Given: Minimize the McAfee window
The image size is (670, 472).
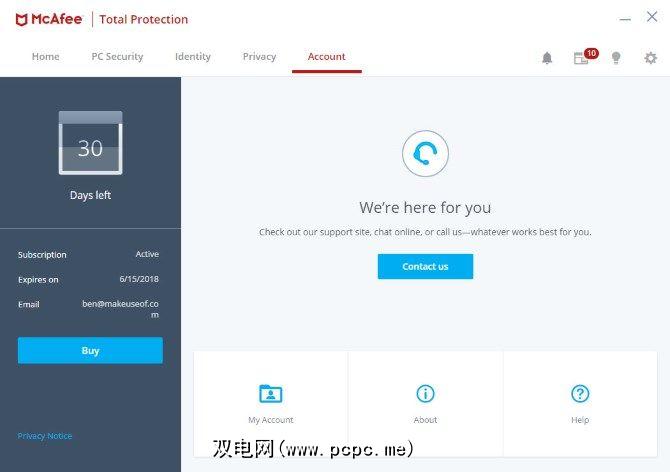Looking at the screenshot, I should coord(625,19).
